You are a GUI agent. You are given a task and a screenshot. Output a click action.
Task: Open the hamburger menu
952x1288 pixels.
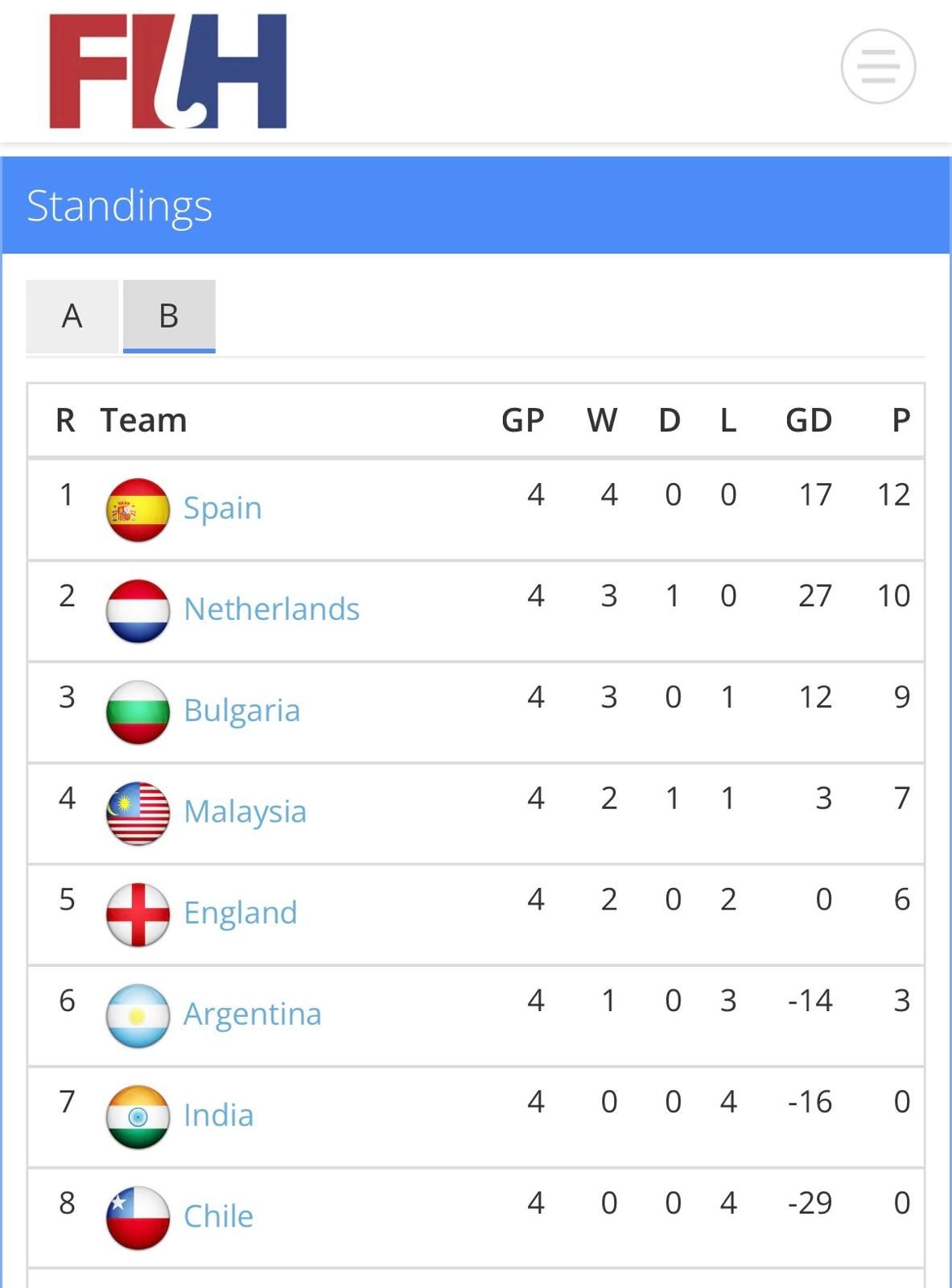(878, 66)
